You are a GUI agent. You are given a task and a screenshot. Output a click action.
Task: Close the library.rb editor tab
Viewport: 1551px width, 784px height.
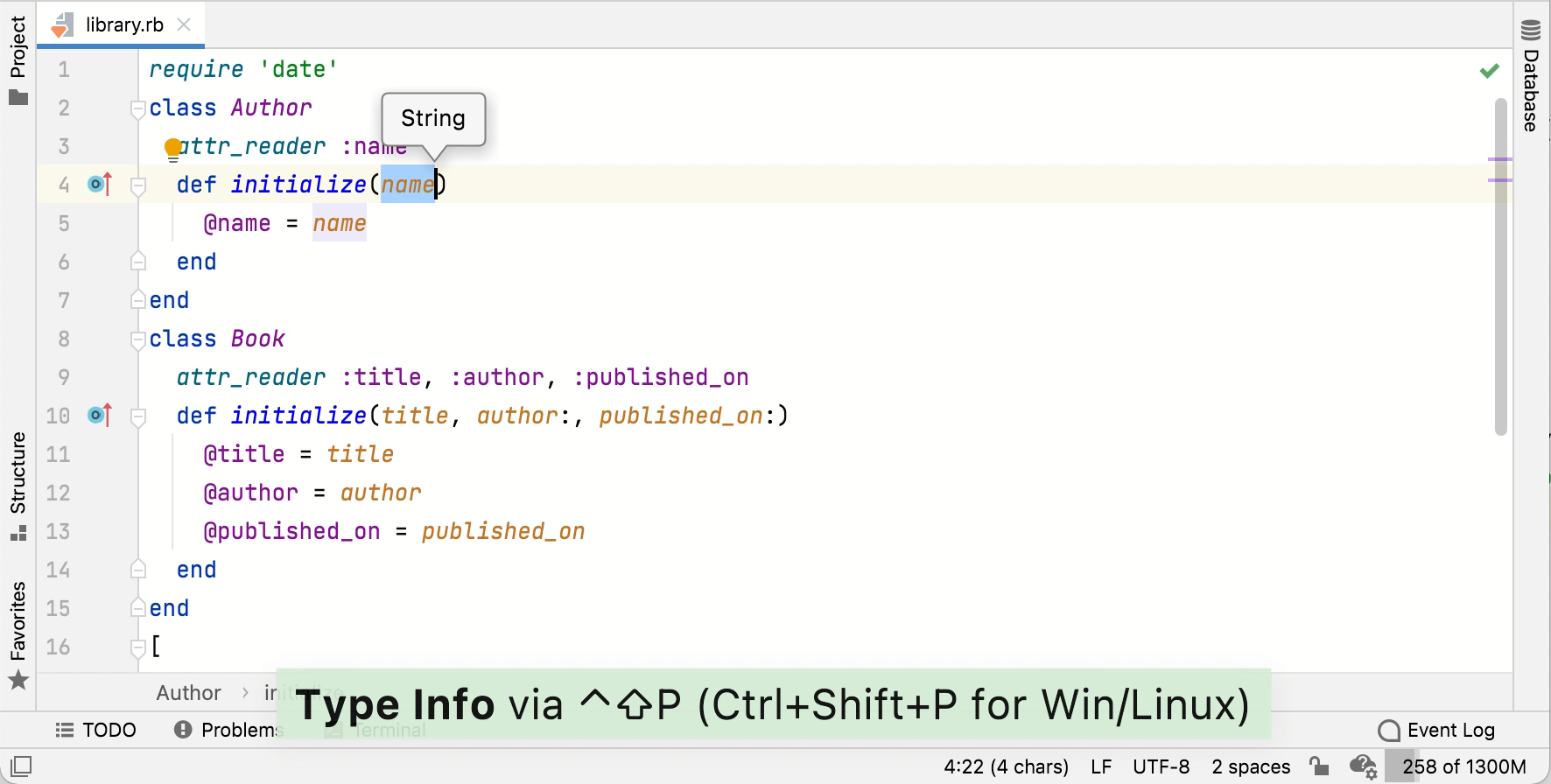[x=184, y=24]
